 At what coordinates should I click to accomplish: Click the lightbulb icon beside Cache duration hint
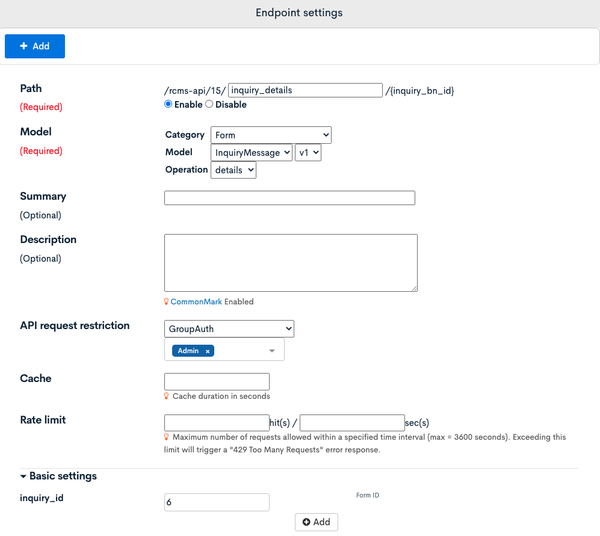[166, 396]
